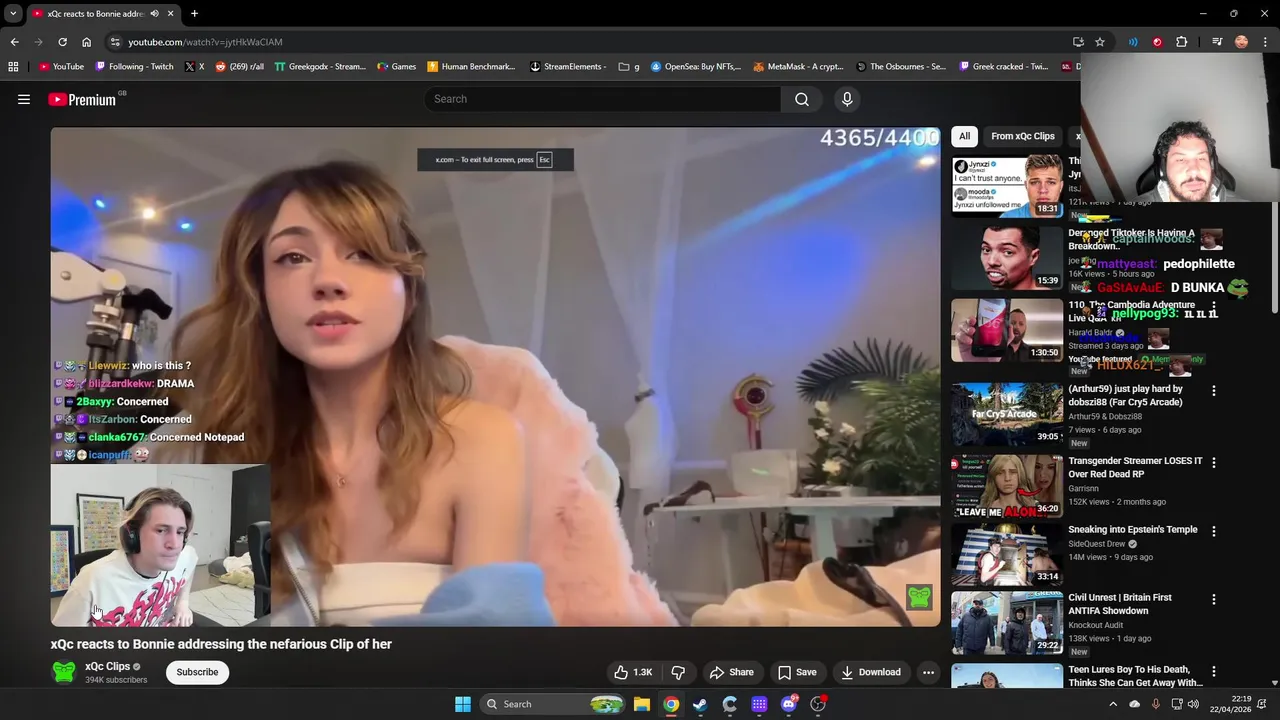Screen dimensions: 1280x720
Task: Open Jynxzi thumbnail video with 18:31 duration
Action: pos(1007,186)
